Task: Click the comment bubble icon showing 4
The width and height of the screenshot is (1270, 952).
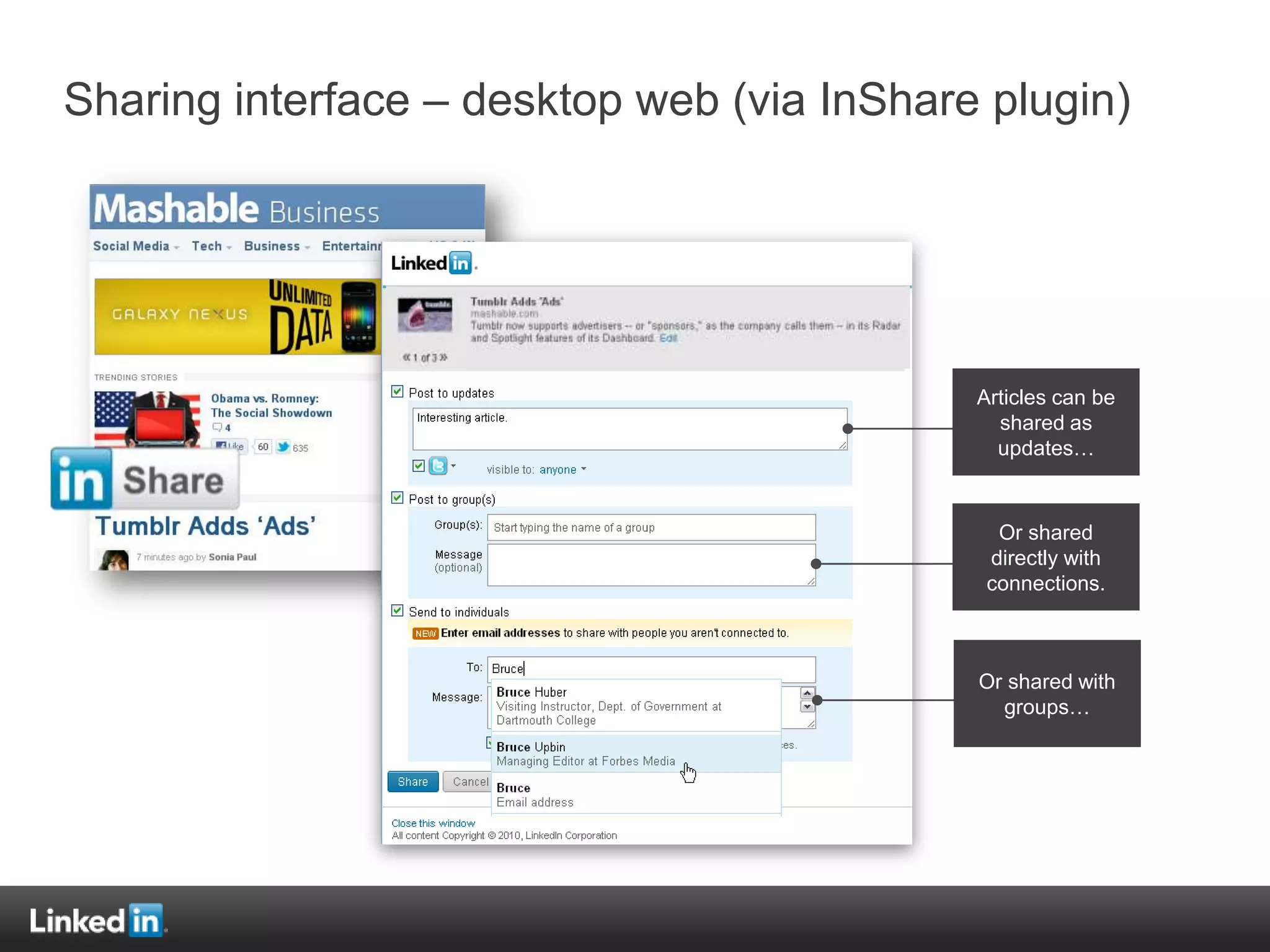Action: [x=217, y=427]
